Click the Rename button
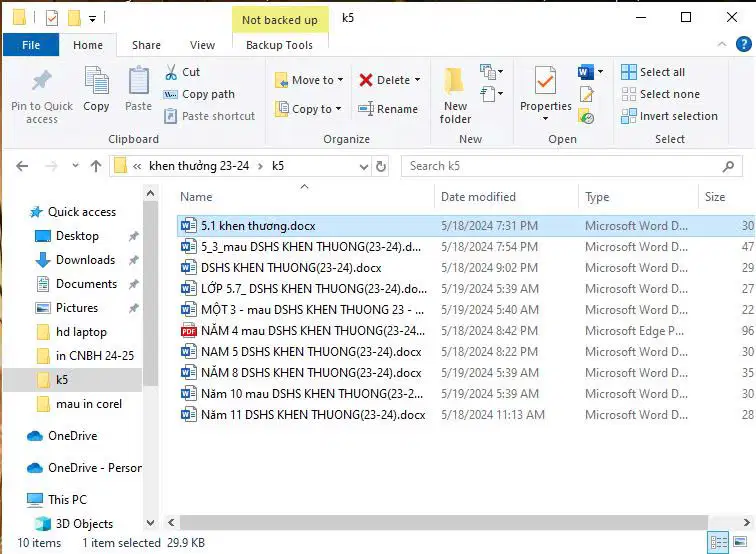This screenshot has width=756, height=554. pyautogui.click(x=388, y=109)
